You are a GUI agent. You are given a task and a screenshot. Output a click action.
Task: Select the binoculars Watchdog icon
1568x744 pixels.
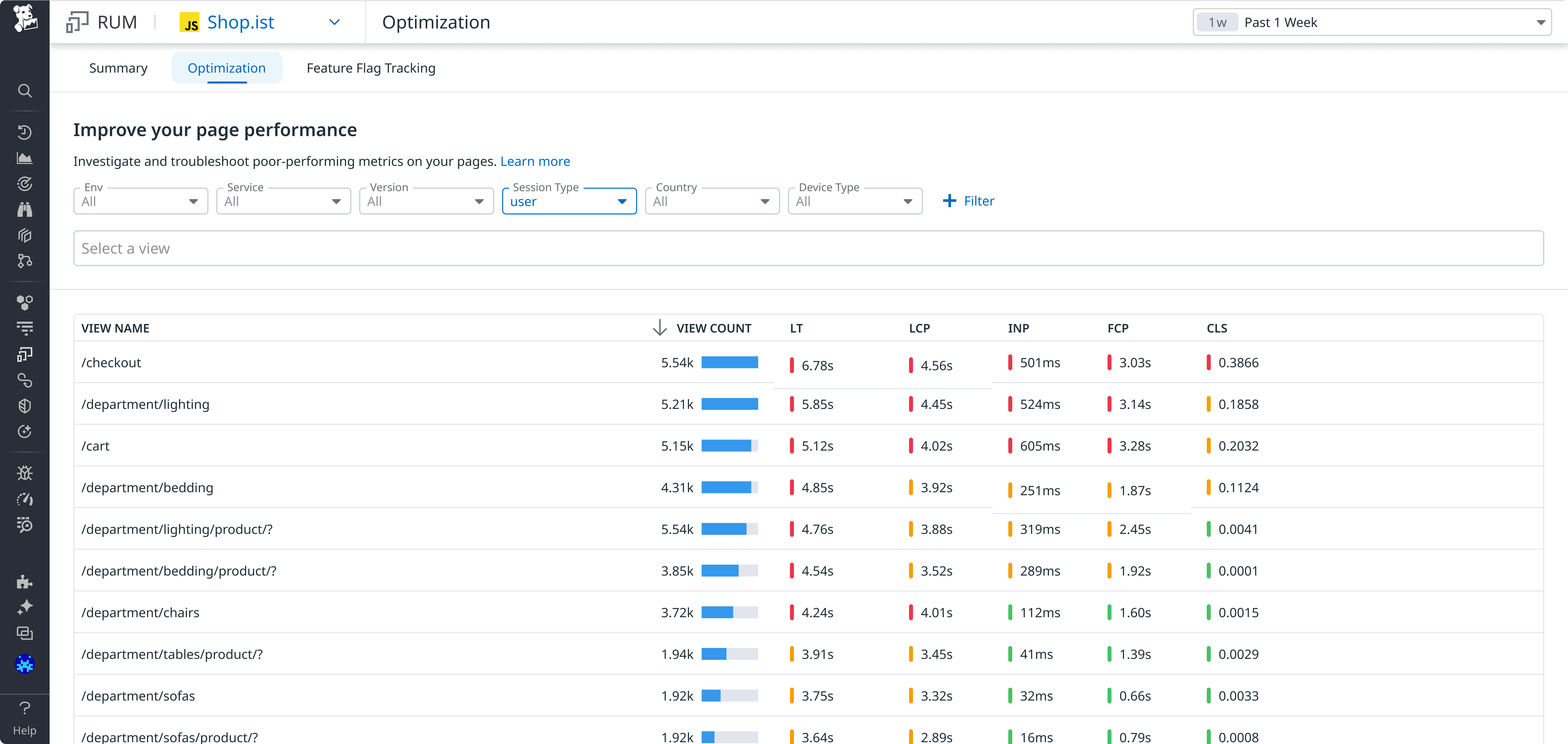25,209
